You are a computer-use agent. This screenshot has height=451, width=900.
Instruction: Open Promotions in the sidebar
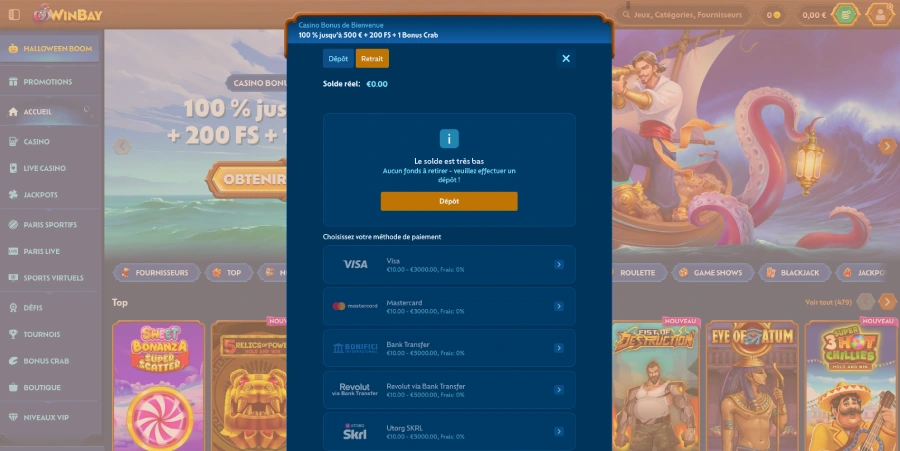(48, 82)
